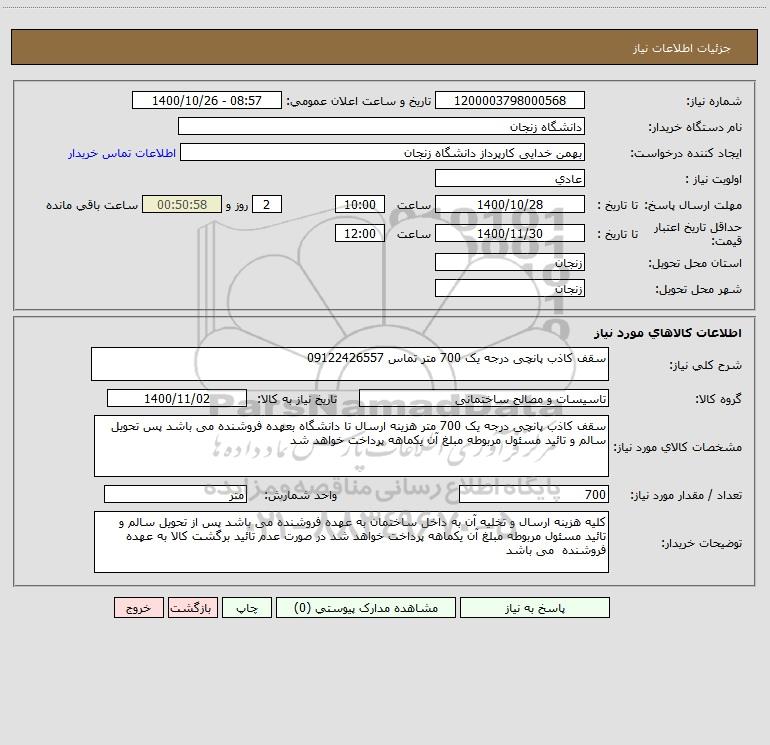Click the announcement date field 1400/10/26 - 08:57

tap(207, 101)
